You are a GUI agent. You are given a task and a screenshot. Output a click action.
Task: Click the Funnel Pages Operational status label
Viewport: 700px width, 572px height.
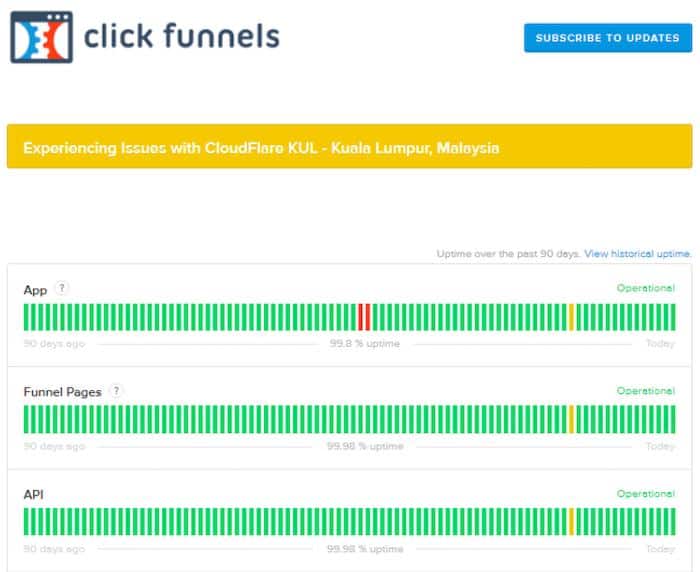[x=646, y=391]
